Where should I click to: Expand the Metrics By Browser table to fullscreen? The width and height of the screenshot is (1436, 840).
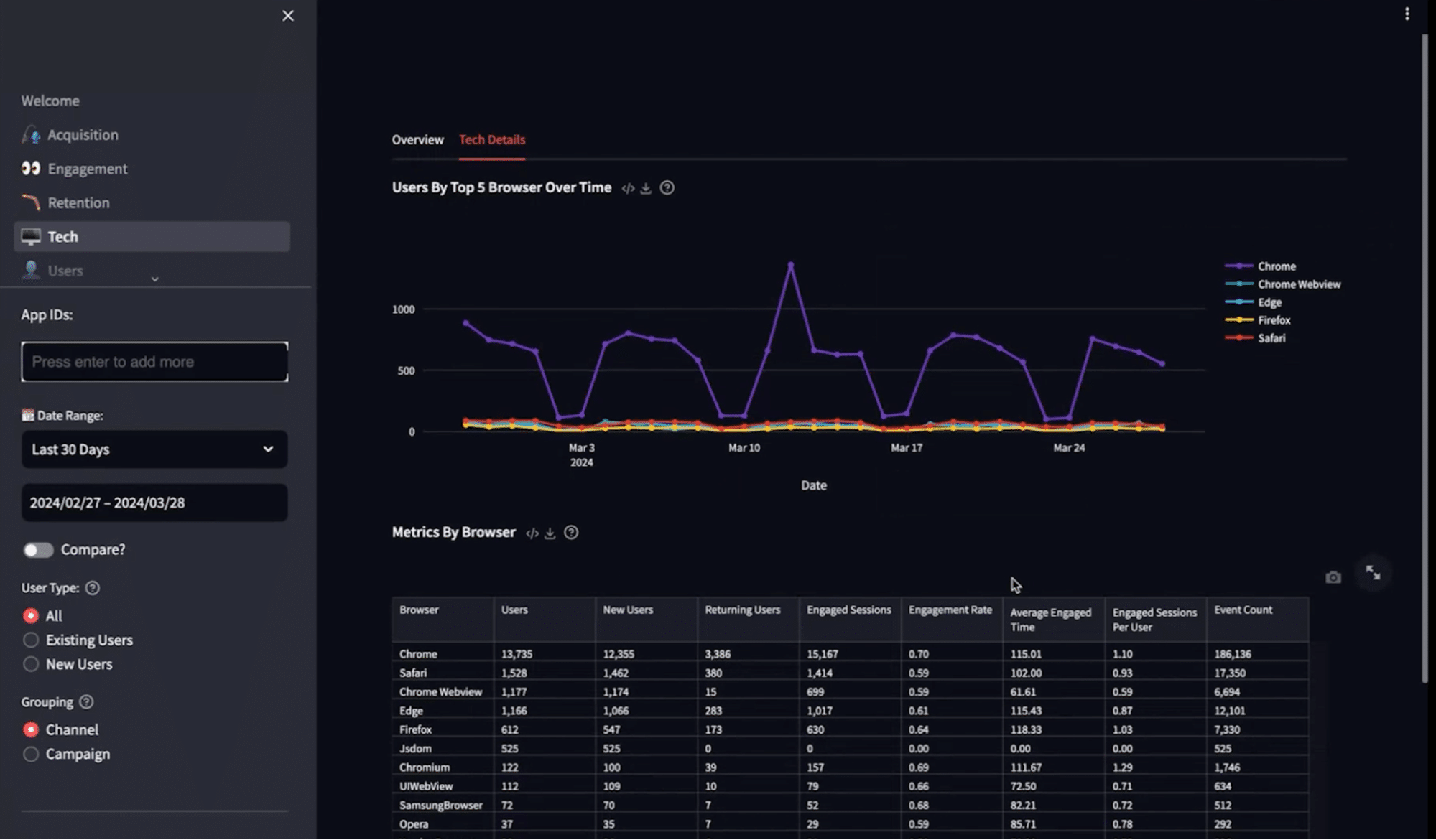pyautogui.click(x=1373, y=573)
